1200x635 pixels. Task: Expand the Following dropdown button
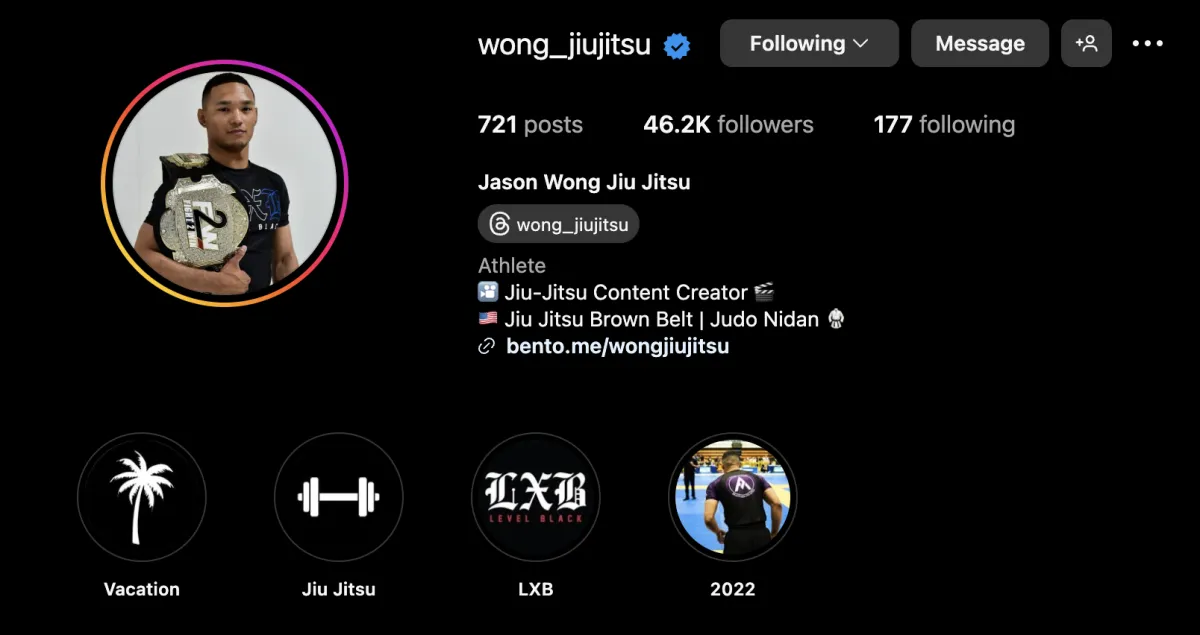tap(809, 43)
